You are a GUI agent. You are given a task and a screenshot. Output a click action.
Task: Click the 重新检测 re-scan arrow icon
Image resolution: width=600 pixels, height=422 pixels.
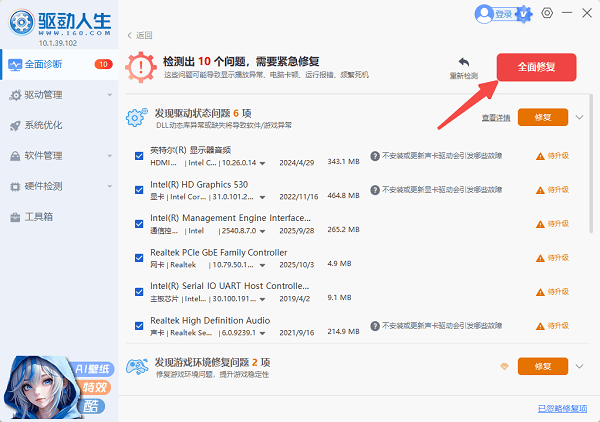(x=463, y=62)
